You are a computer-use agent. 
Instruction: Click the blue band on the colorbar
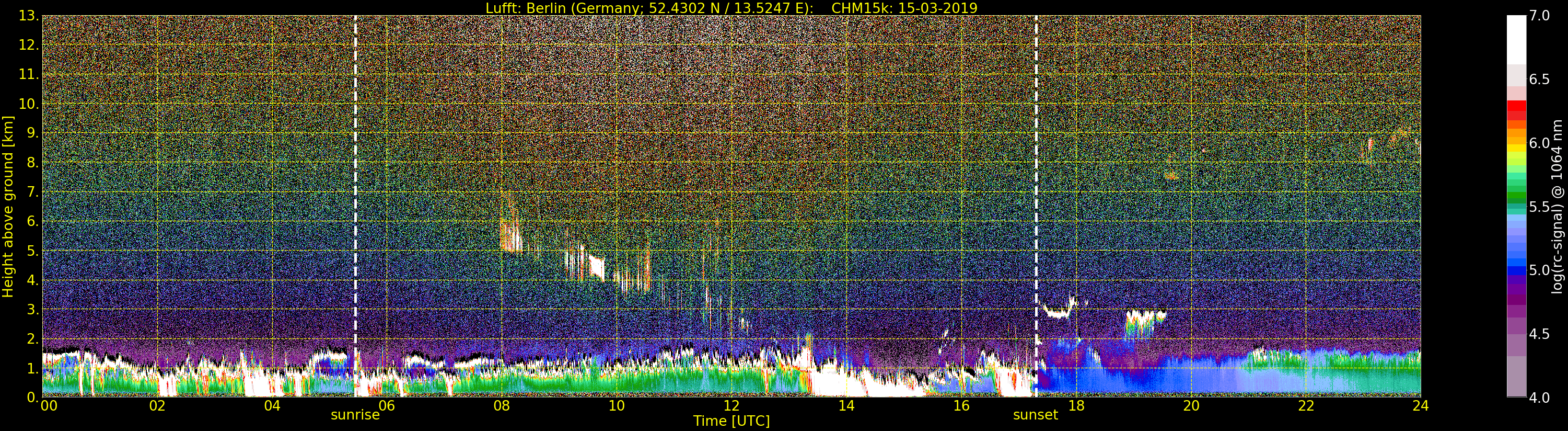[x=1516, y=269]
